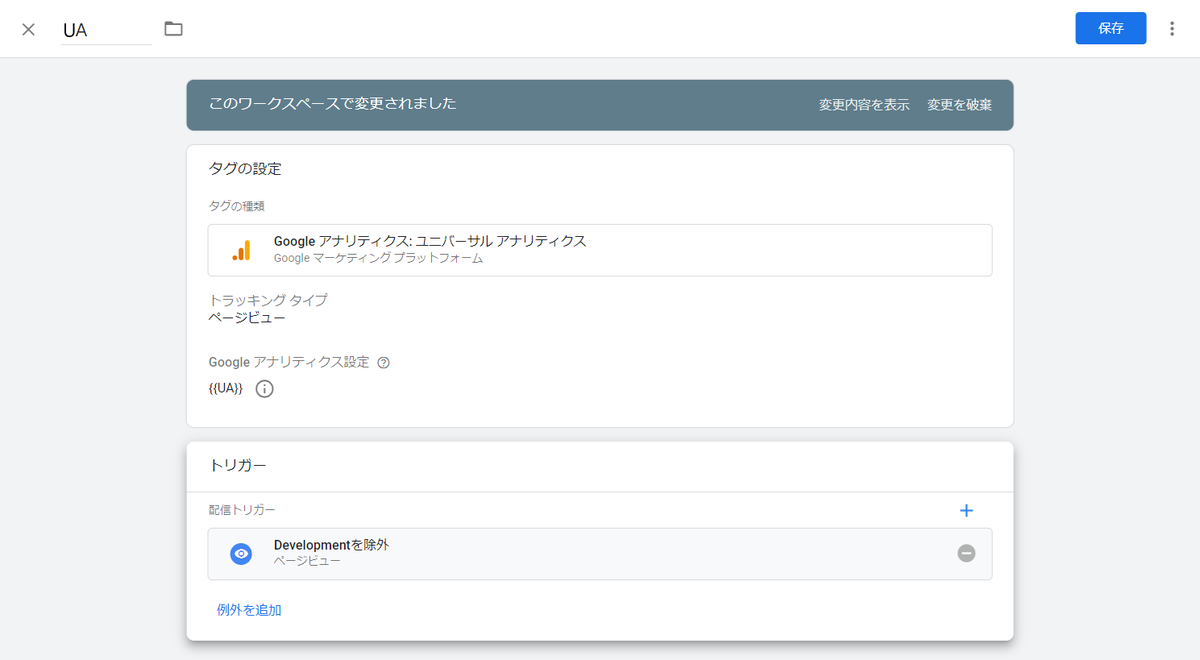Click the このワークスペースで変更されました banner text
The image size is (1200, 660).
coord(332,103)
